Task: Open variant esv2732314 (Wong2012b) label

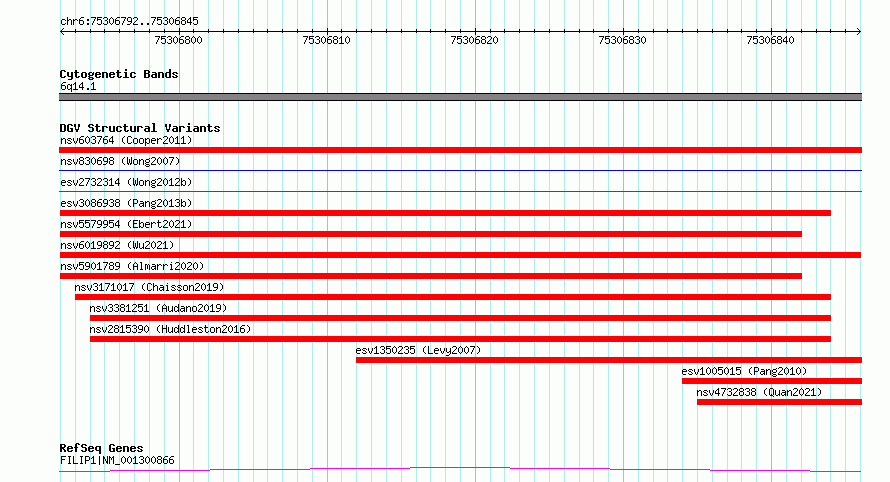Action: pyautogui.click(x=126, y=182)
